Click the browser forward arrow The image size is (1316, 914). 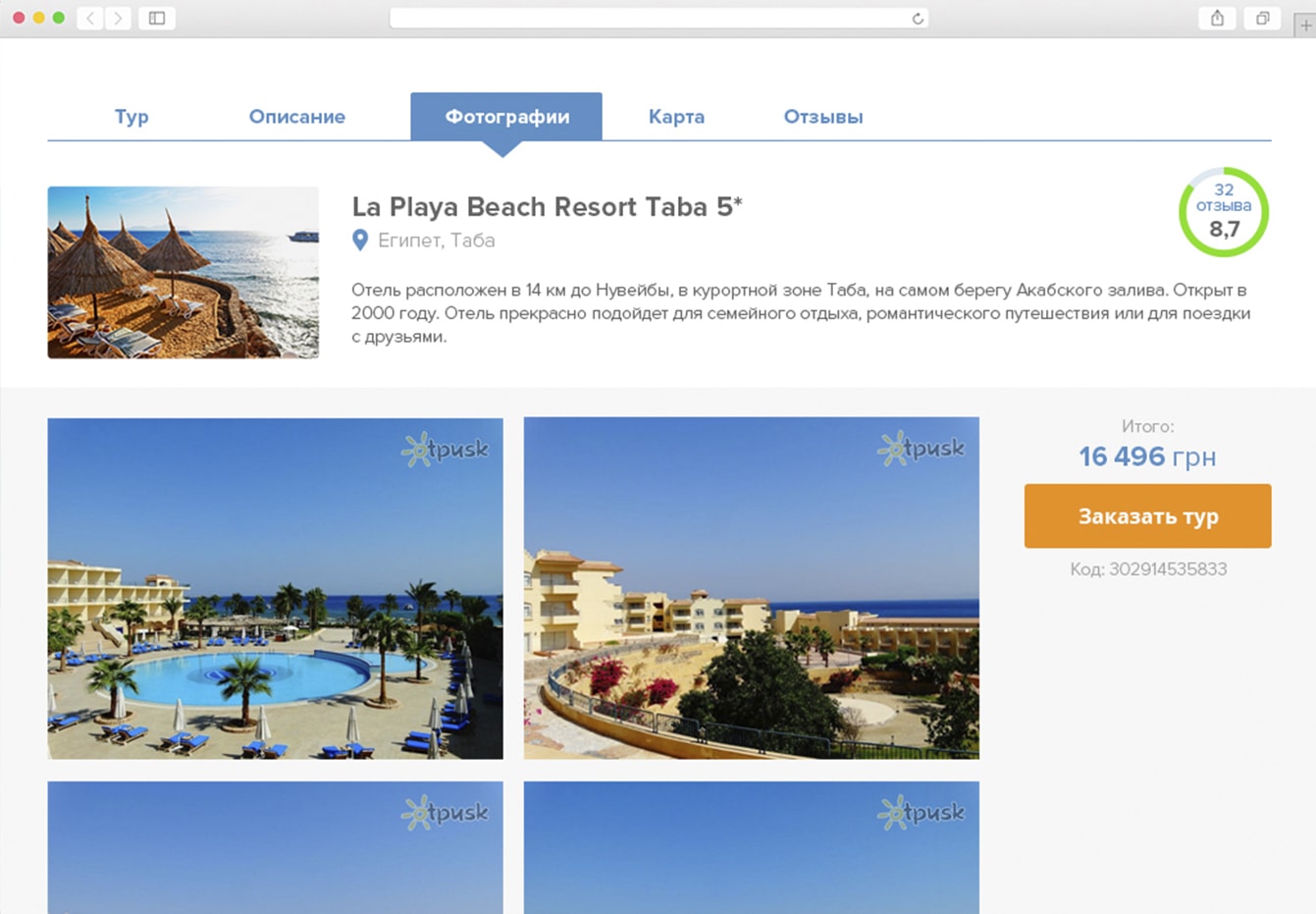(x=118, y=18)
